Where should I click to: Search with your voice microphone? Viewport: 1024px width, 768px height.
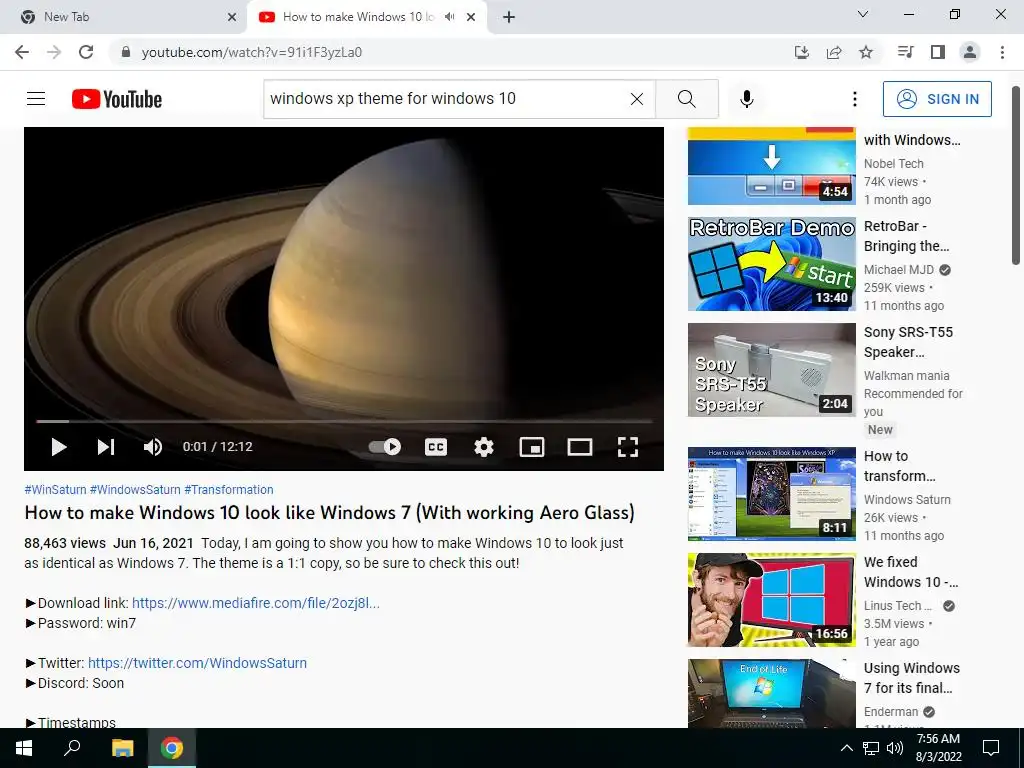pos(746,99)
